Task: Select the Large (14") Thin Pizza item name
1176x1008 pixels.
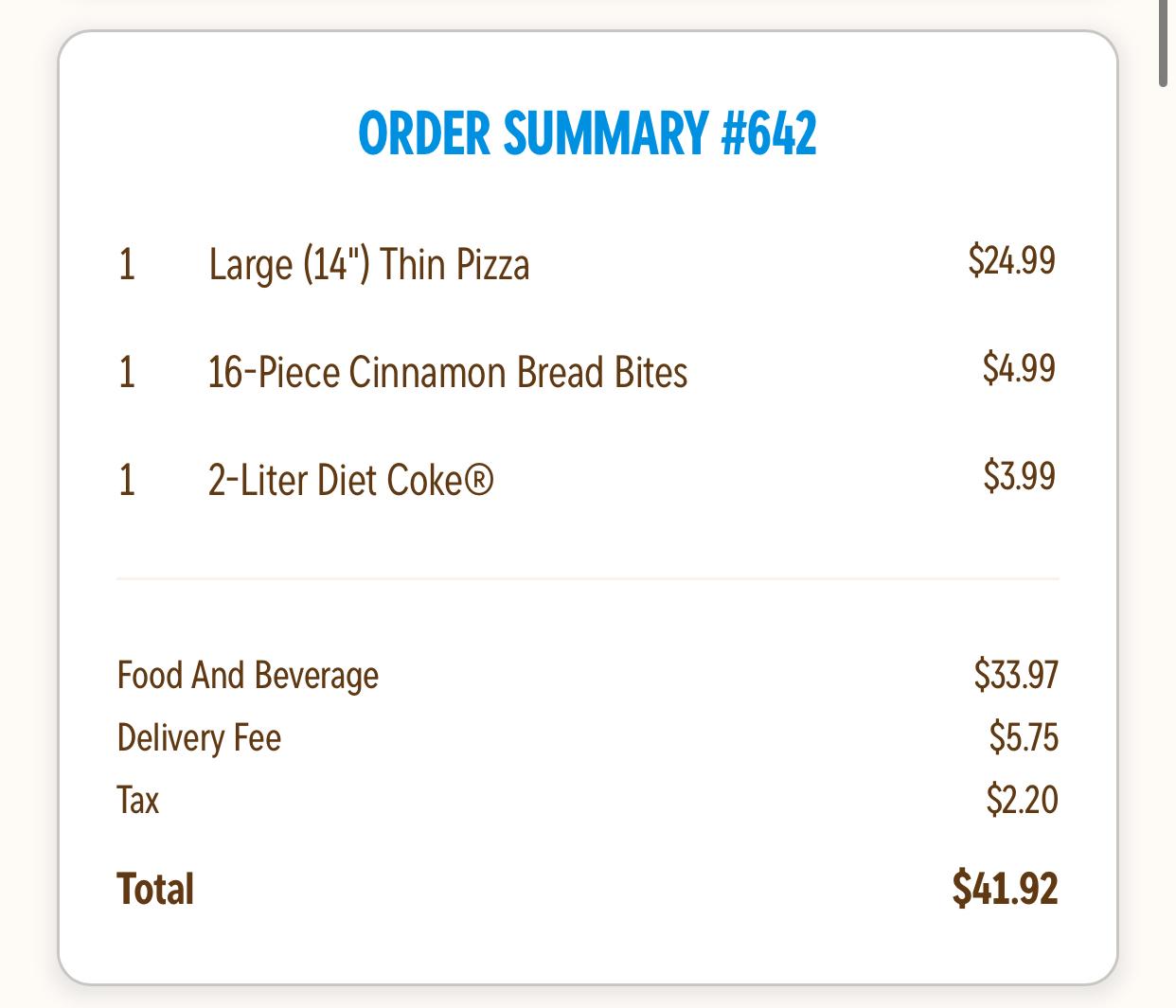Action: [x=368, y=264]
